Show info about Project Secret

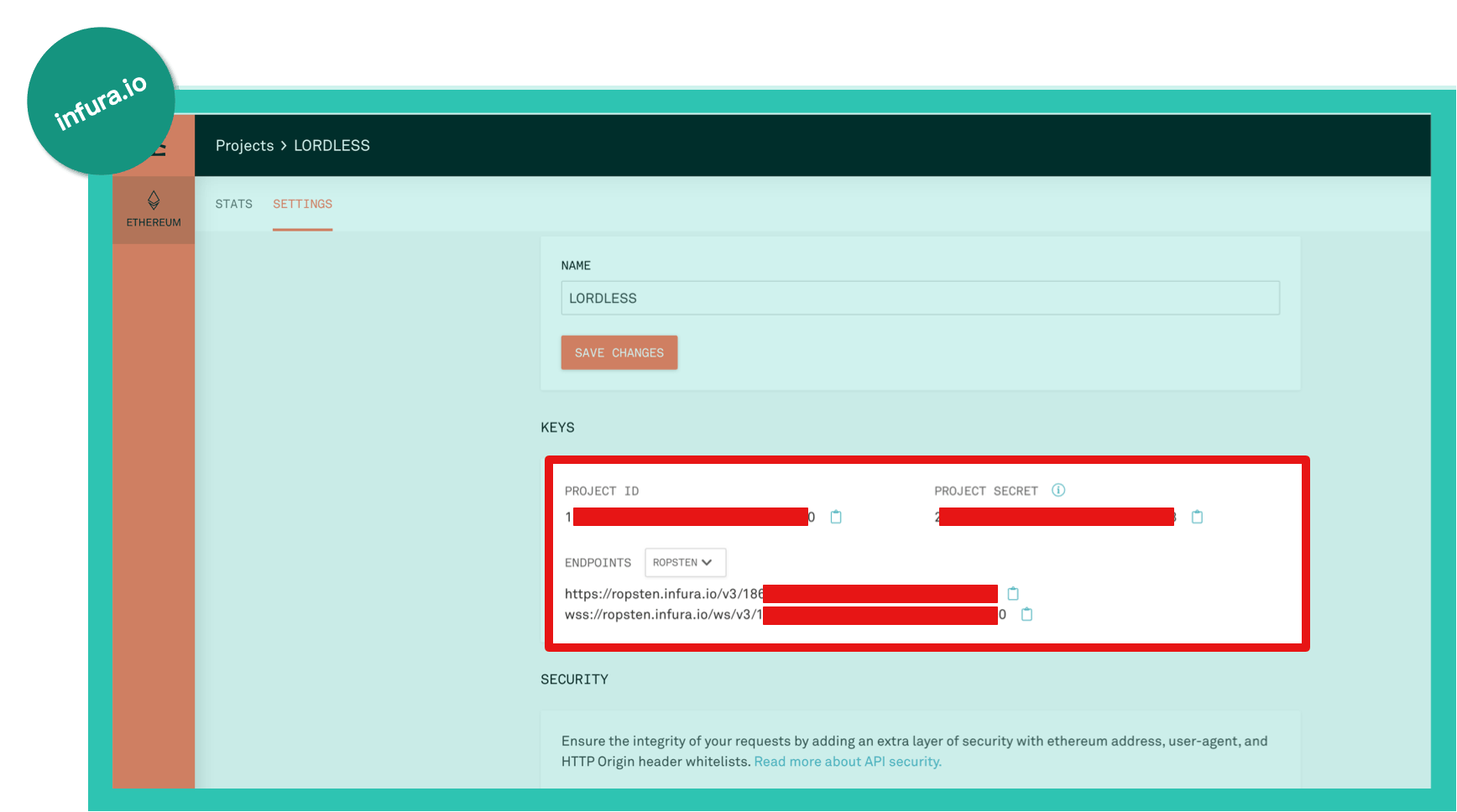(x=1058, y=490)
